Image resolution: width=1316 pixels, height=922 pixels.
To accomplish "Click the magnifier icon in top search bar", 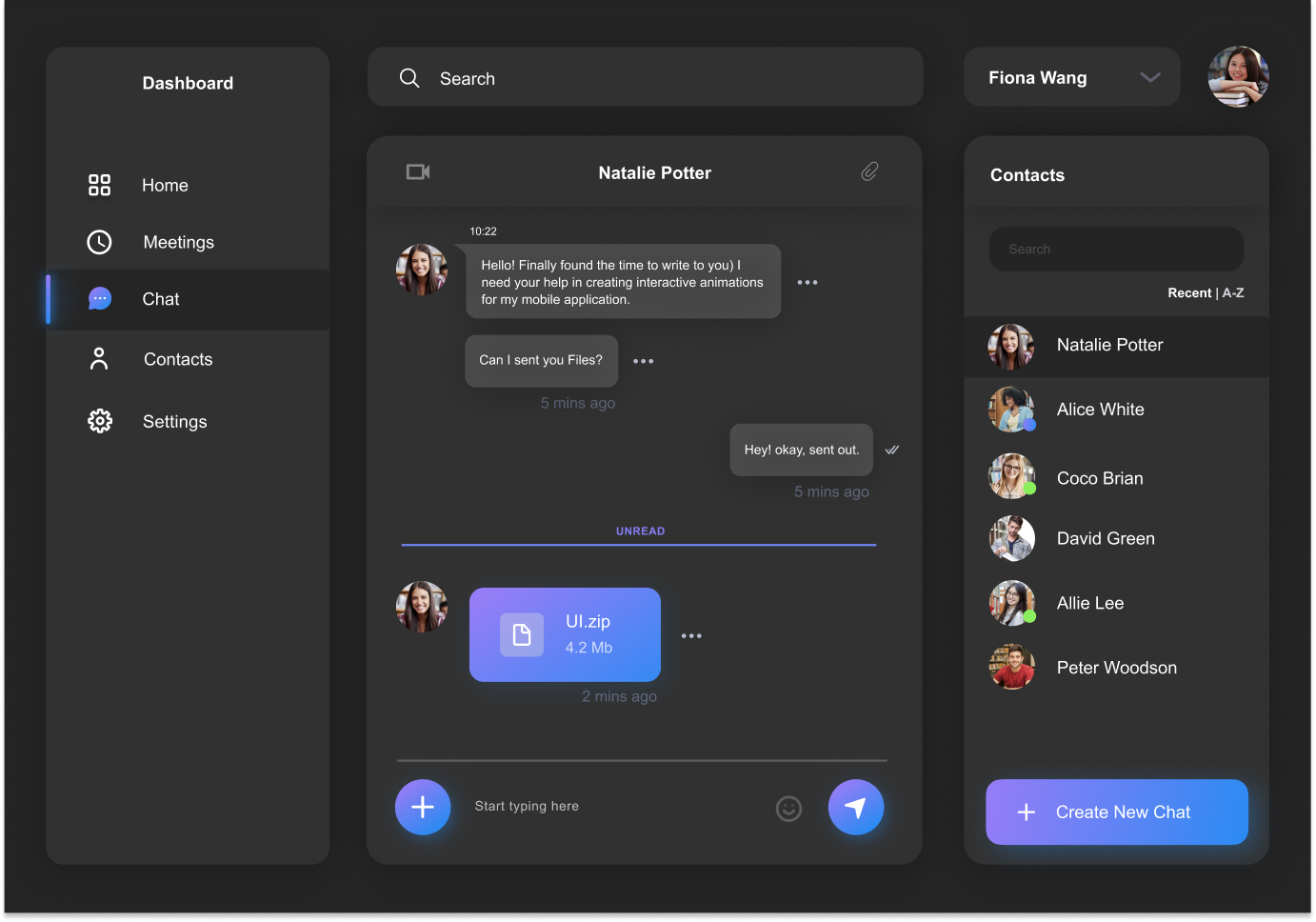I will pyautogui.click(x=409, y=78).
